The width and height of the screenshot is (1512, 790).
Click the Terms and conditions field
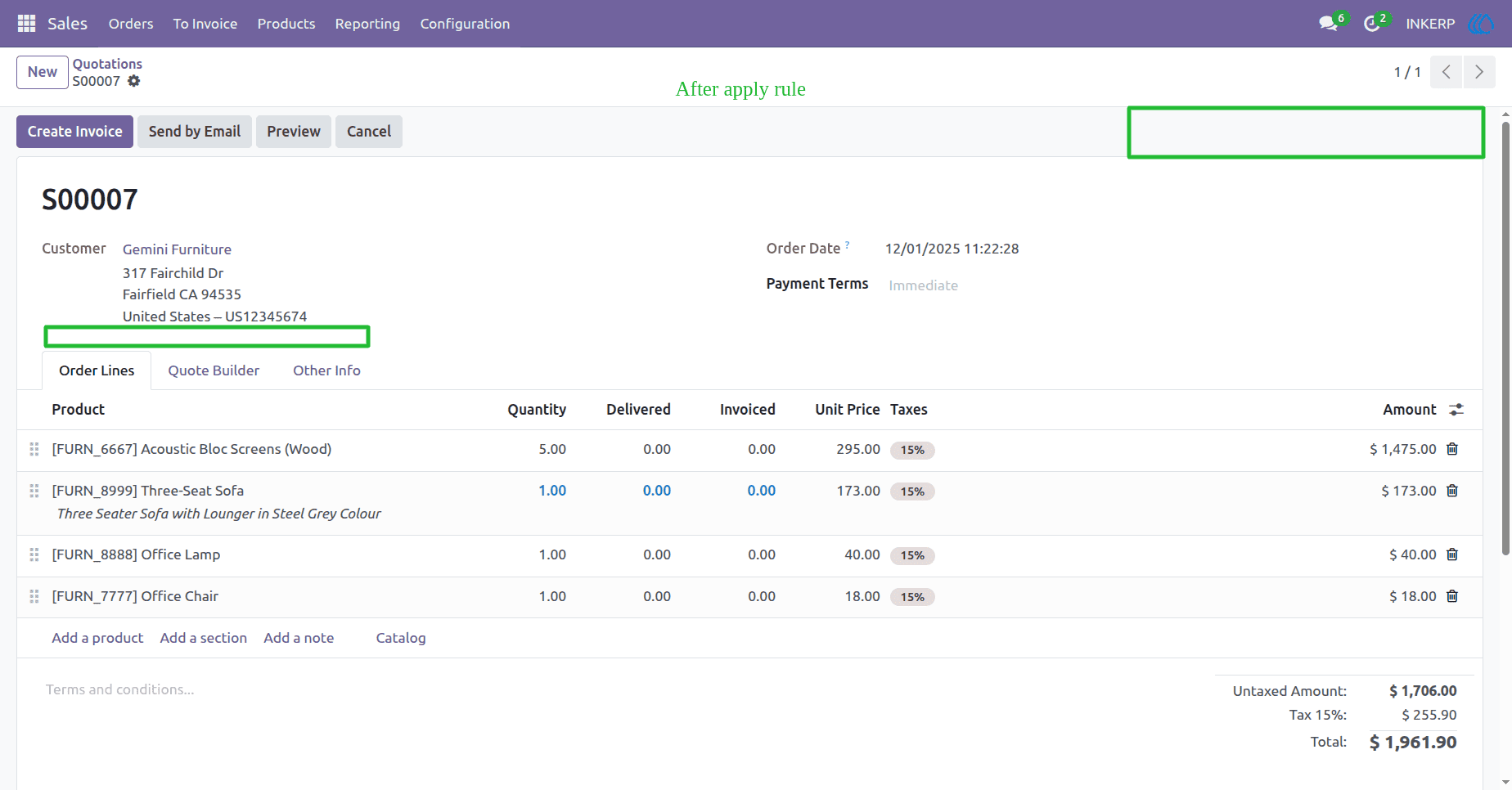coord(120,689)
